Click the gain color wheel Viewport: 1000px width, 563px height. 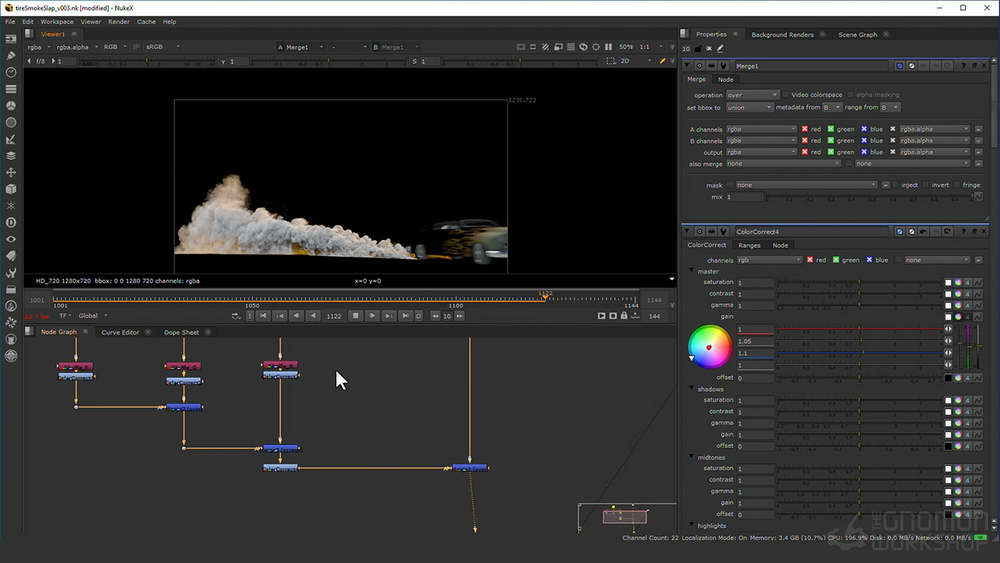(709, 347)
